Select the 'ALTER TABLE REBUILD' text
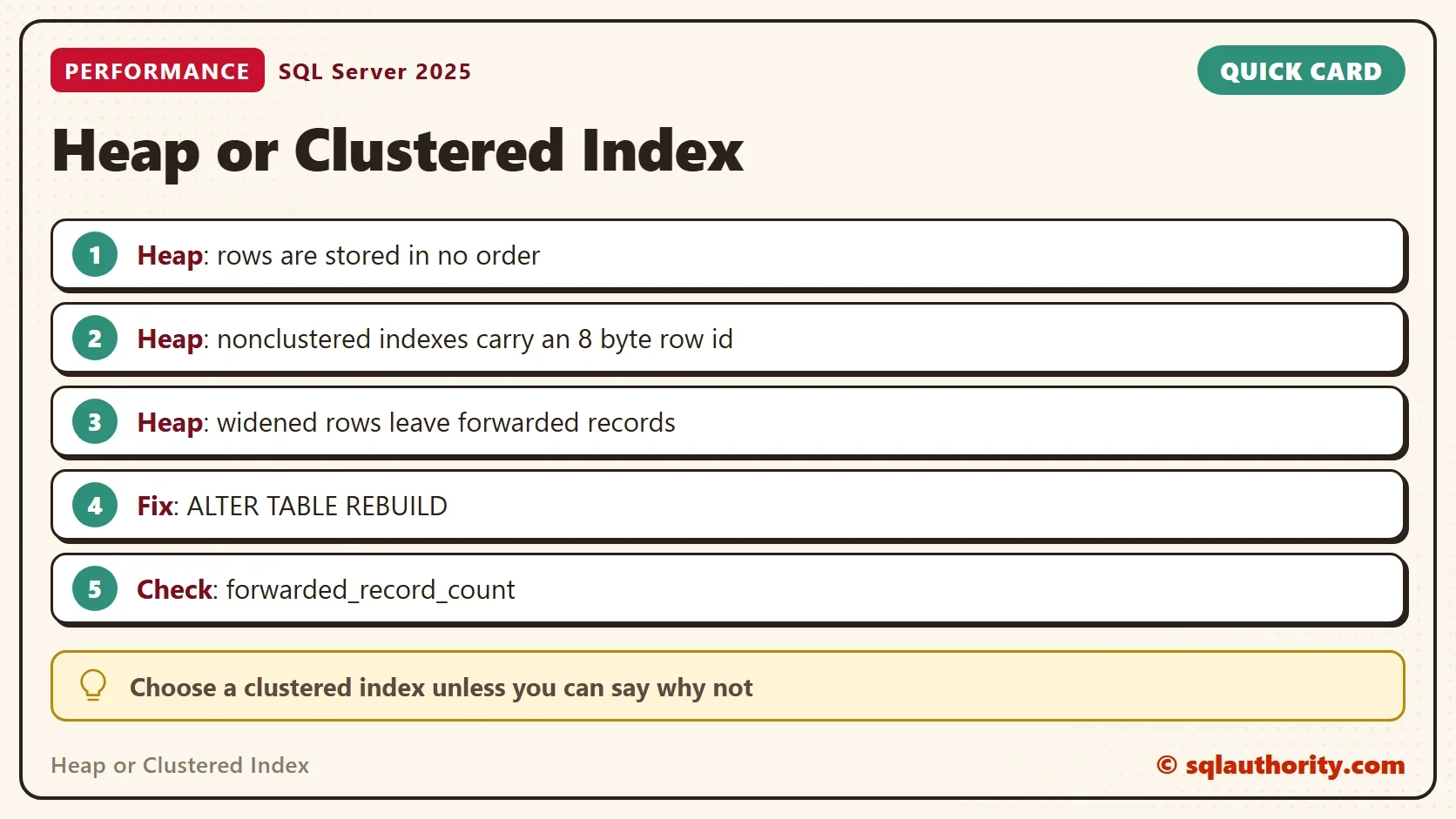Viewport: 1456px width, 819px height. tap(317, 507)
